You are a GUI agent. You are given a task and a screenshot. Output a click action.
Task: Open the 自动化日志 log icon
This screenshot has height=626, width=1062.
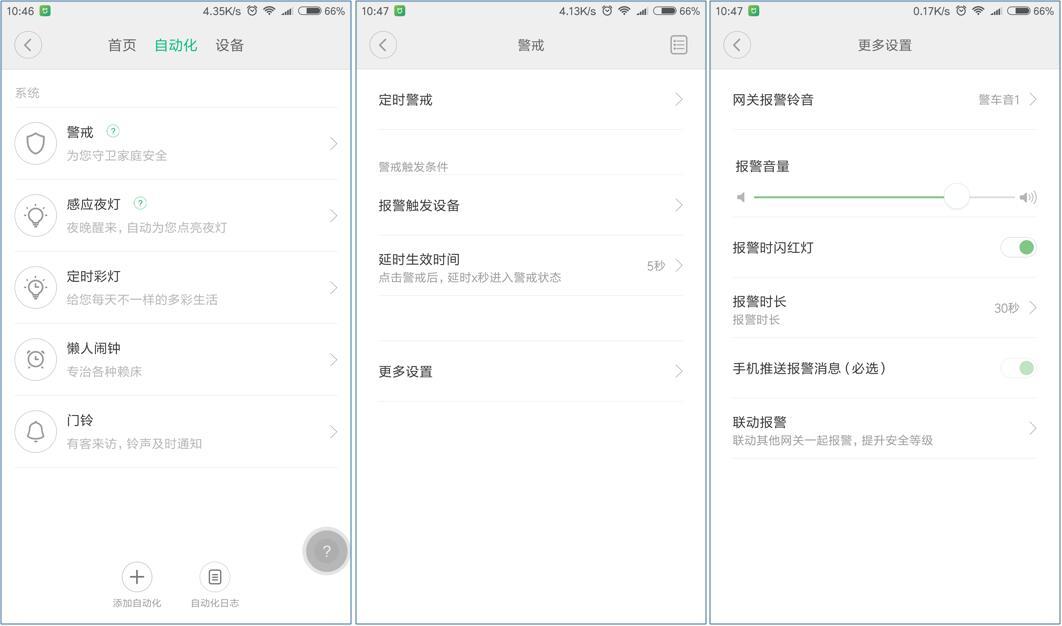pyautogui.click(x=214, y=575)
